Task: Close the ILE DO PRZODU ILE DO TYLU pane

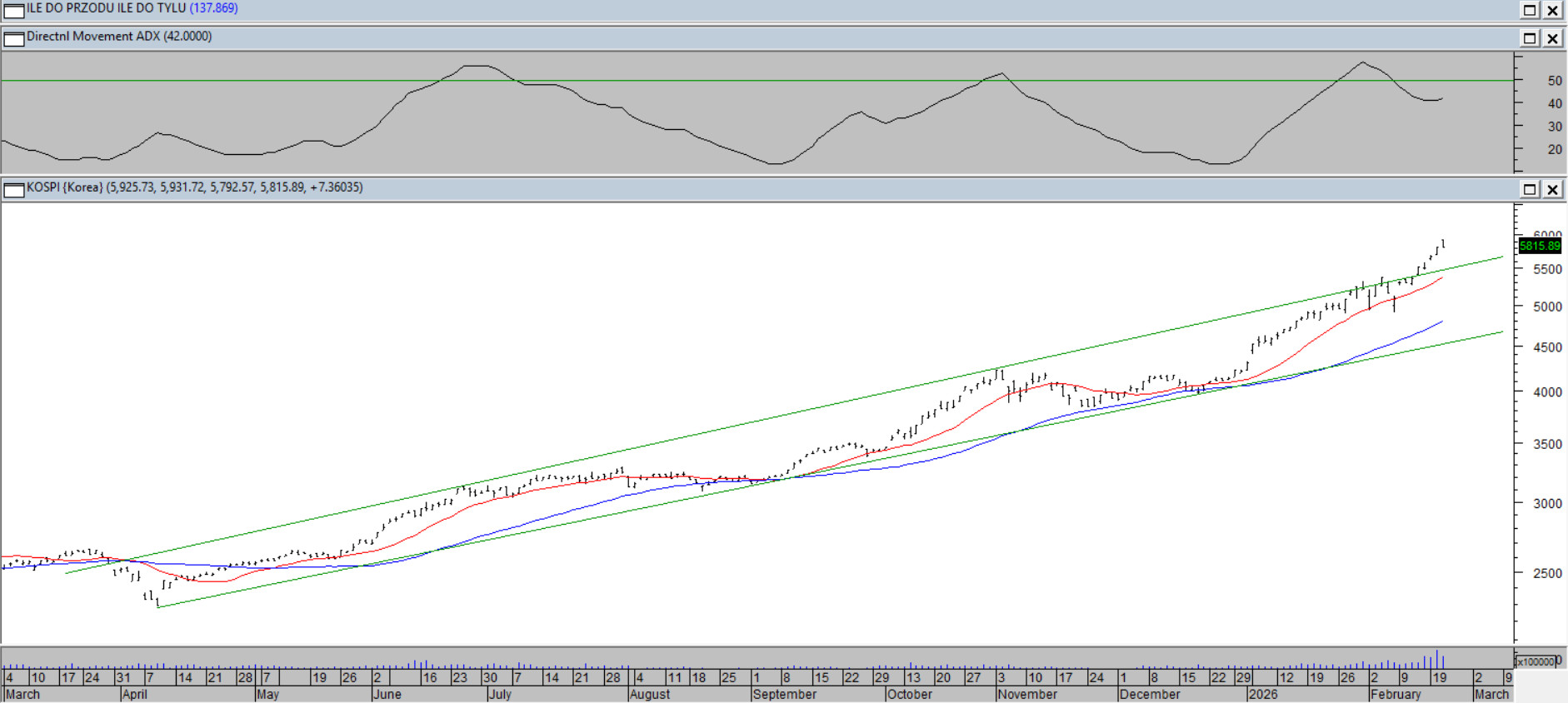Action: (1553, 10)
